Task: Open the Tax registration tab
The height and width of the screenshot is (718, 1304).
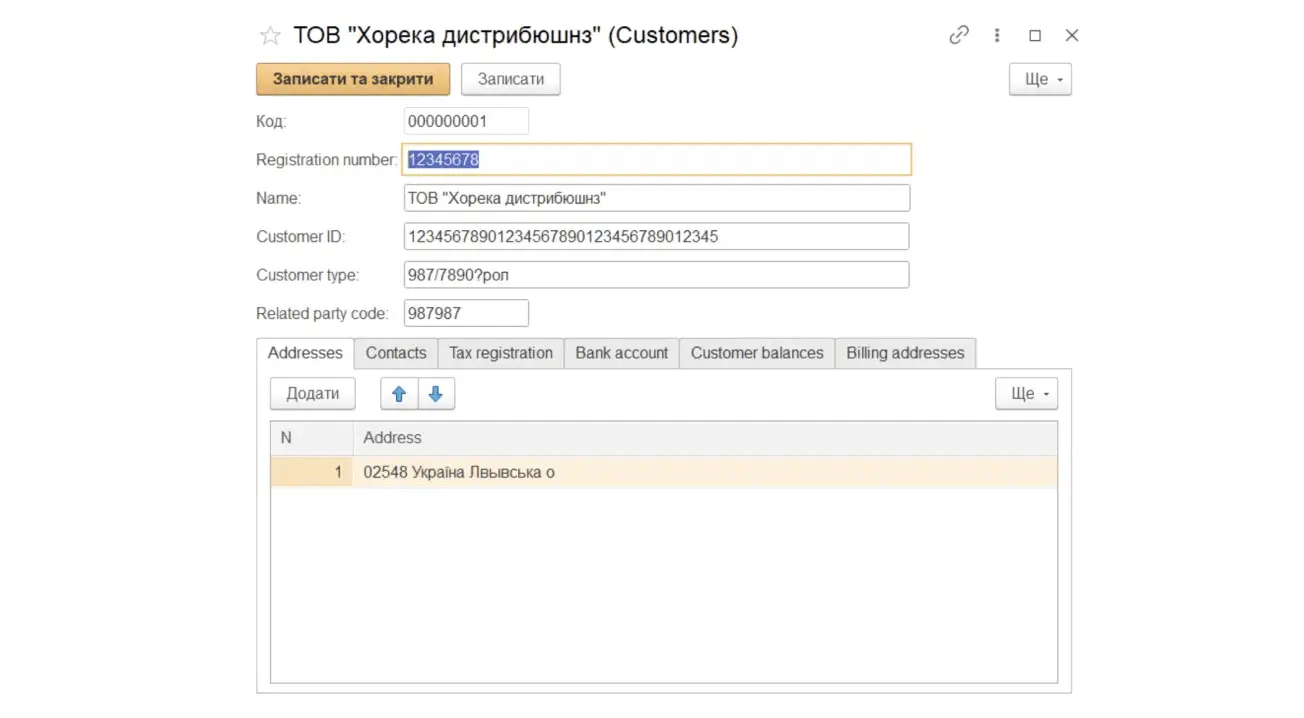Action: click(x=501, y=353)
